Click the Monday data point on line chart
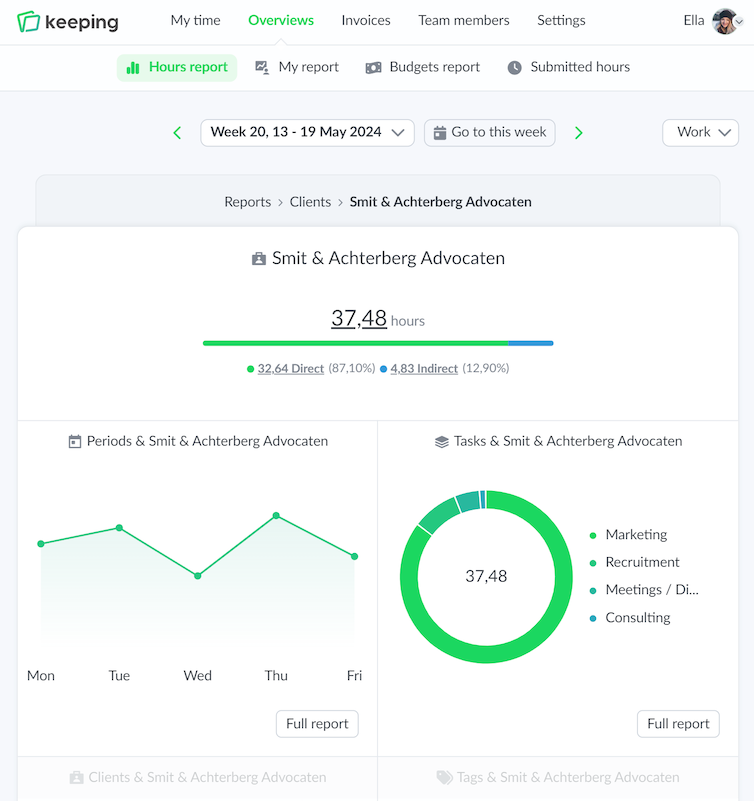The height and width of the screenshot is (801, 754). (41, 544)
